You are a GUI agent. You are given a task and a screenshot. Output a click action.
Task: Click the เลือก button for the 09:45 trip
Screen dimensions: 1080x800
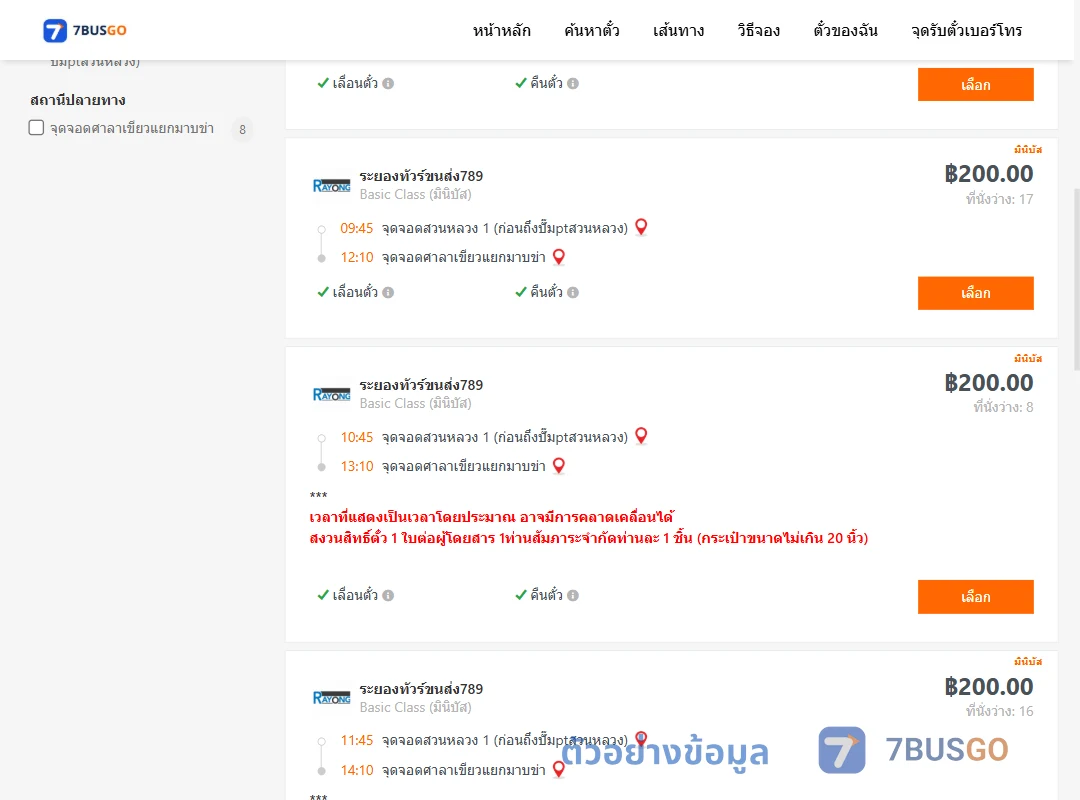(x=975, y=293)
